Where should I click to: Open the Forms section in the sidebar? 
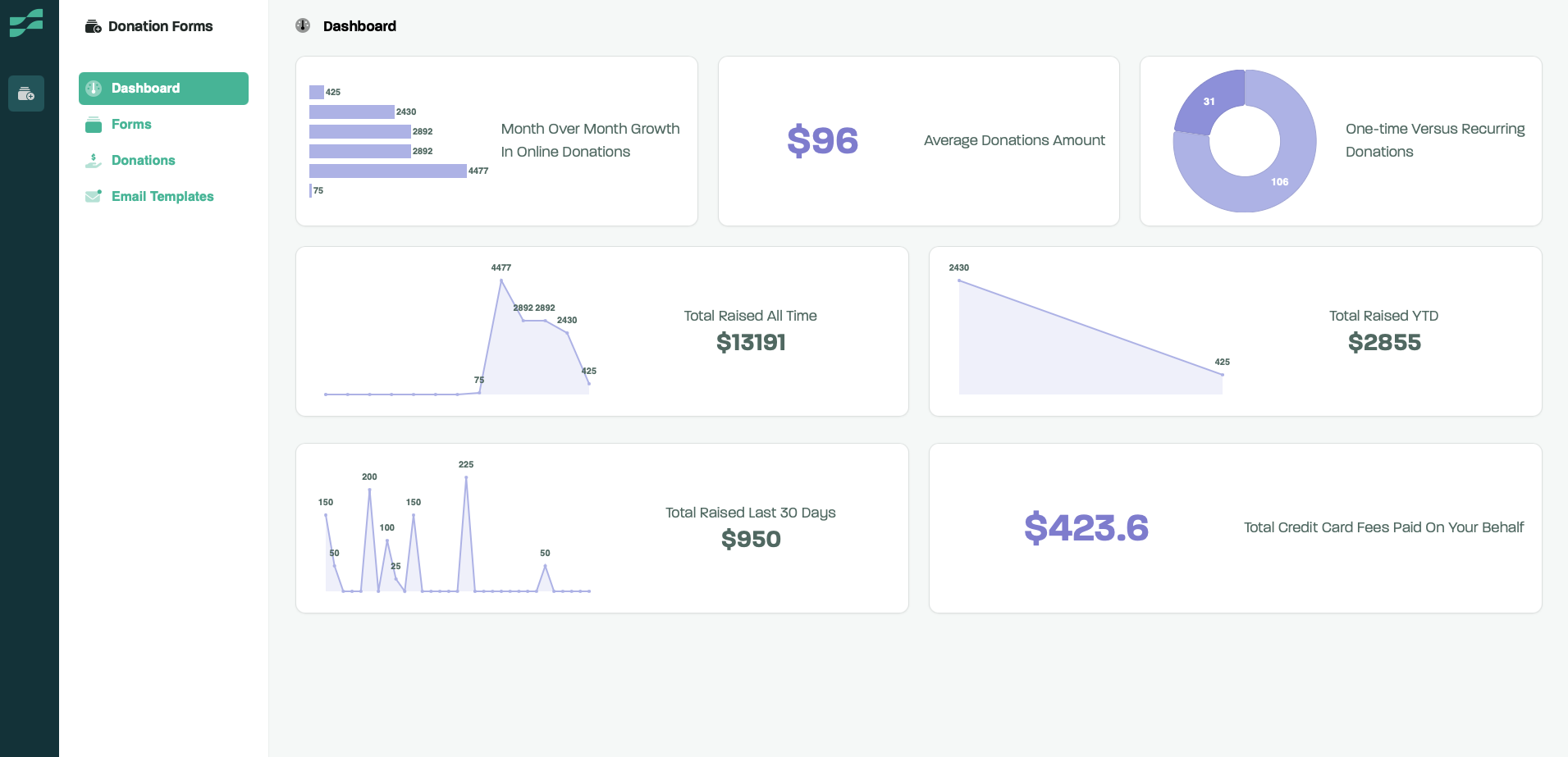pyautogui.click(x=131, y=124)
